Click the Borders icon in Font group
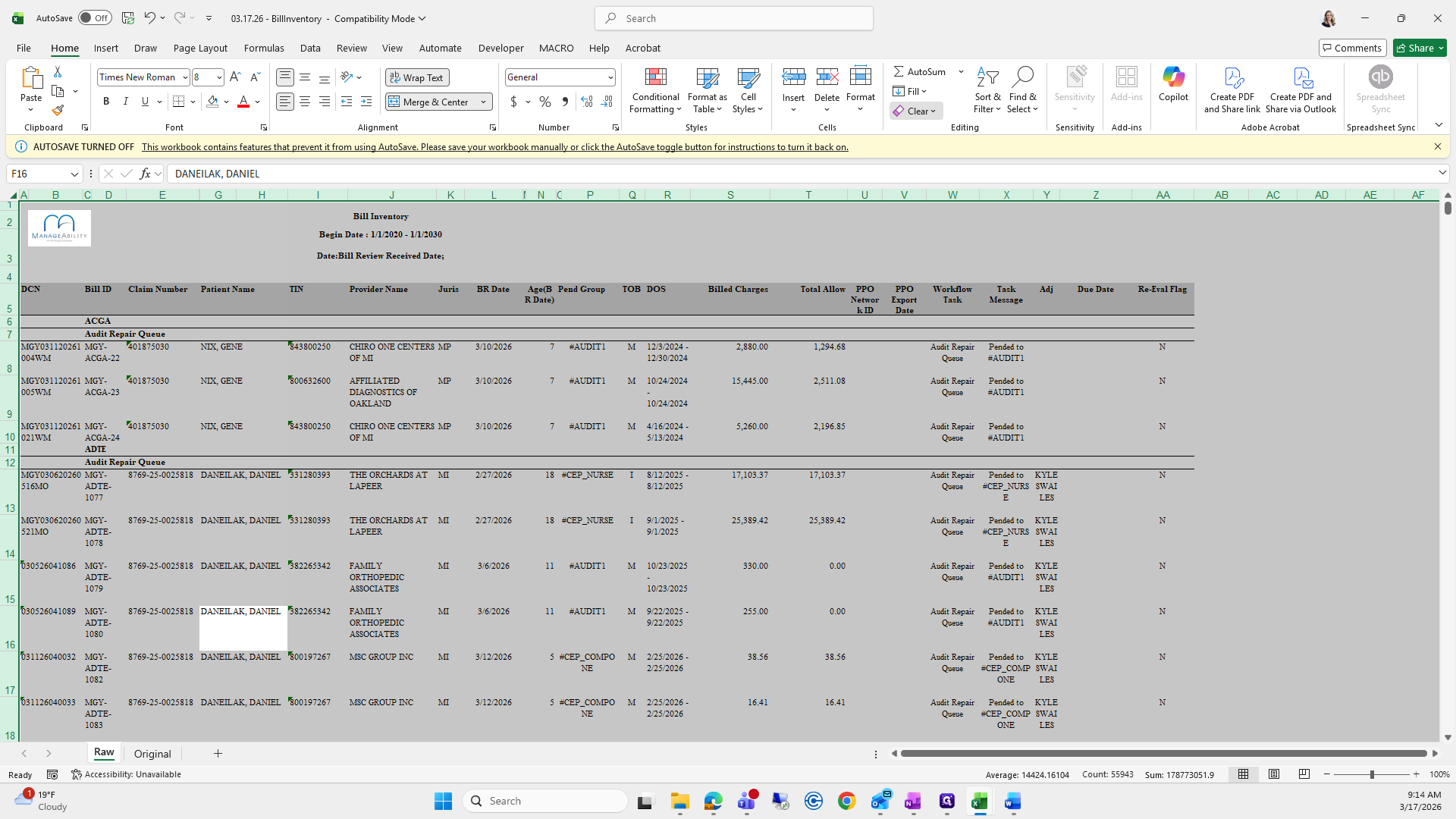This screenshot has height=819, width=1456. 179,102
